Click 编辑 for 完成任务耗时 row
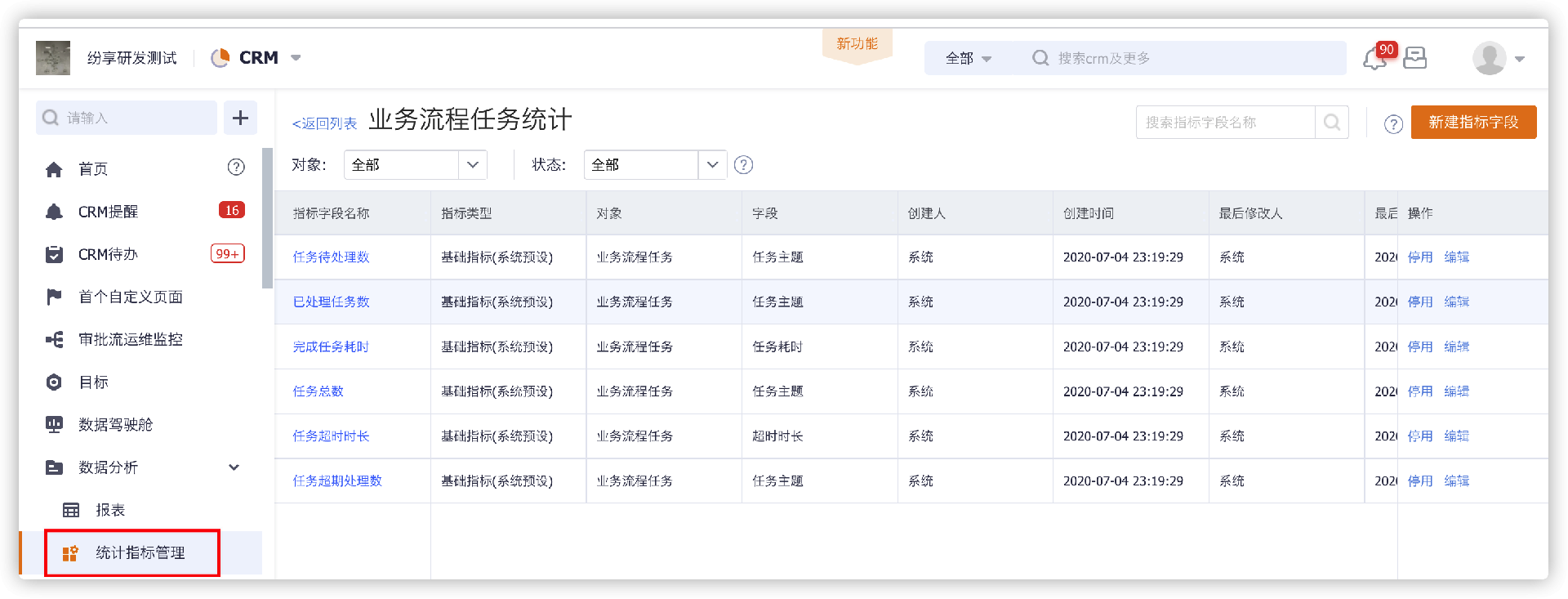 point(1457,346)
